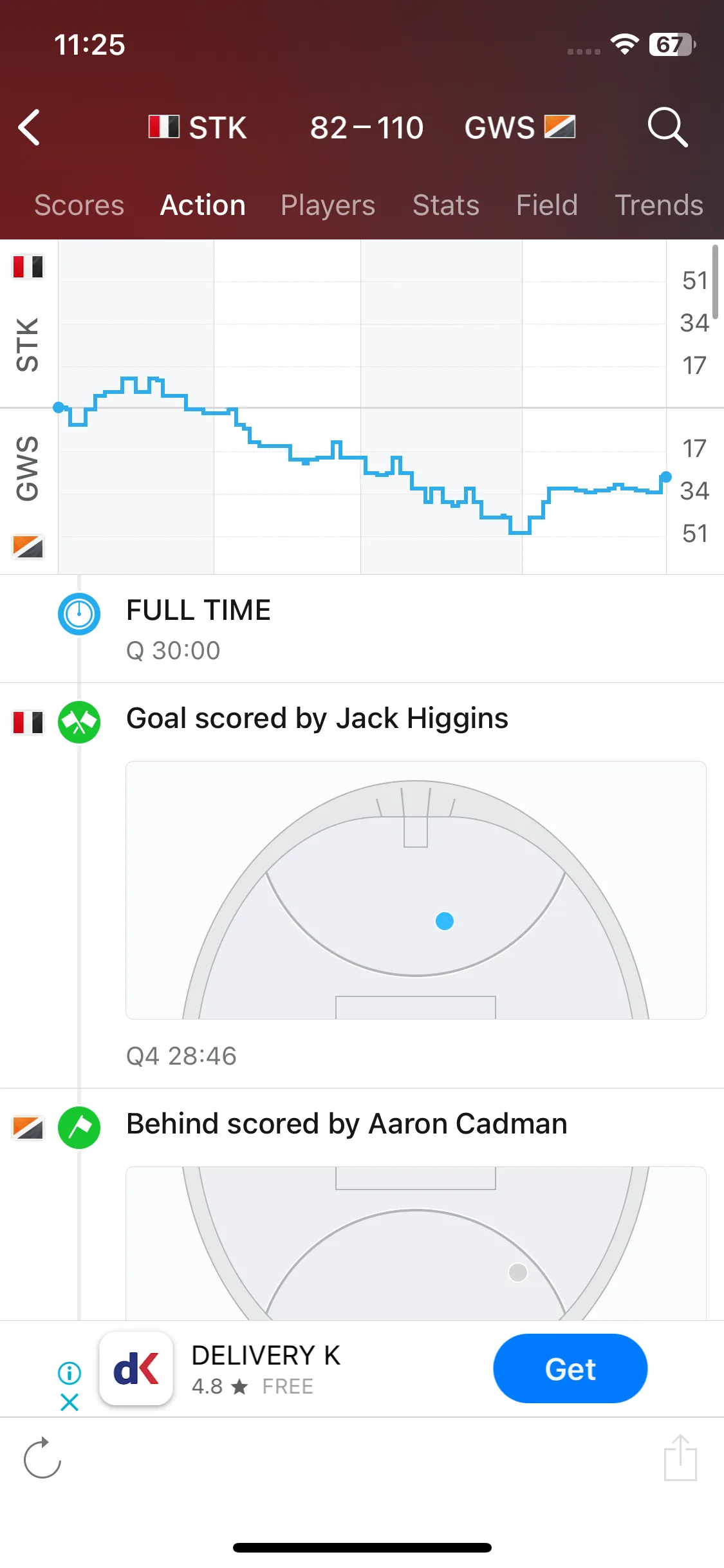
Task: Tap the ad info icon
Action: (x=70, y=1373)
